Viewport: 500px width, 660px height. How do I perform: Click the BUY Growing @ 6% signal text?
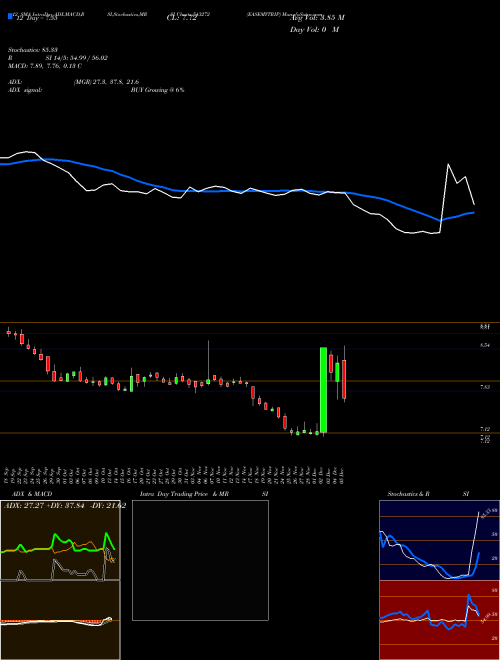[157, 90]
